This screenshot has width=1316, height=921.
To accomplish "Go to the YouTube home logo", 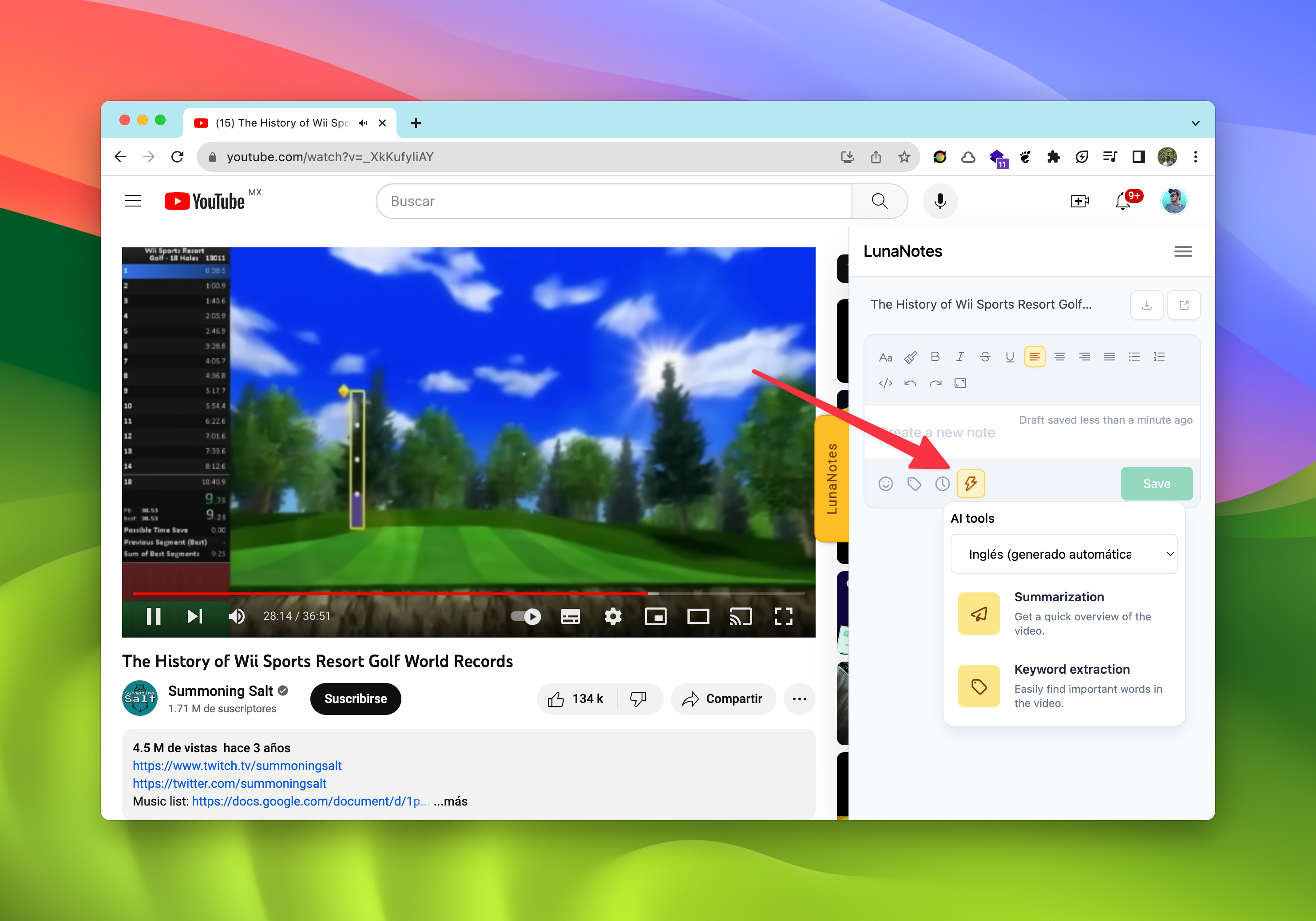I will (205, 201).
